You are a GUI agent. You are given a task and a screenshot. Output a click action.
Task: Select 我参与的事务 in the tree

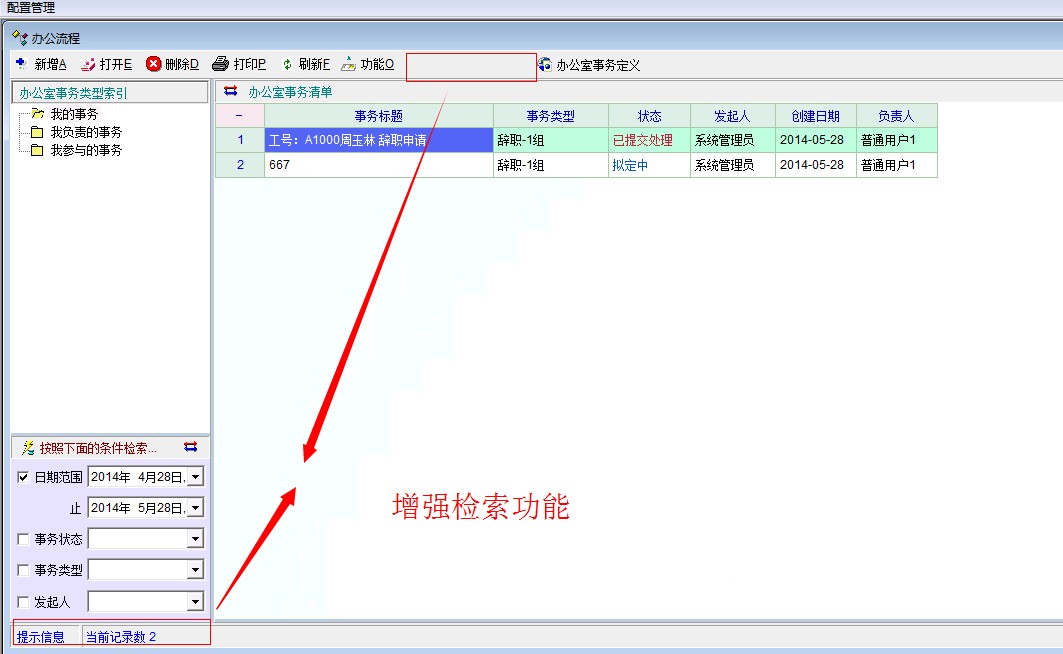(x=86, y=150)
